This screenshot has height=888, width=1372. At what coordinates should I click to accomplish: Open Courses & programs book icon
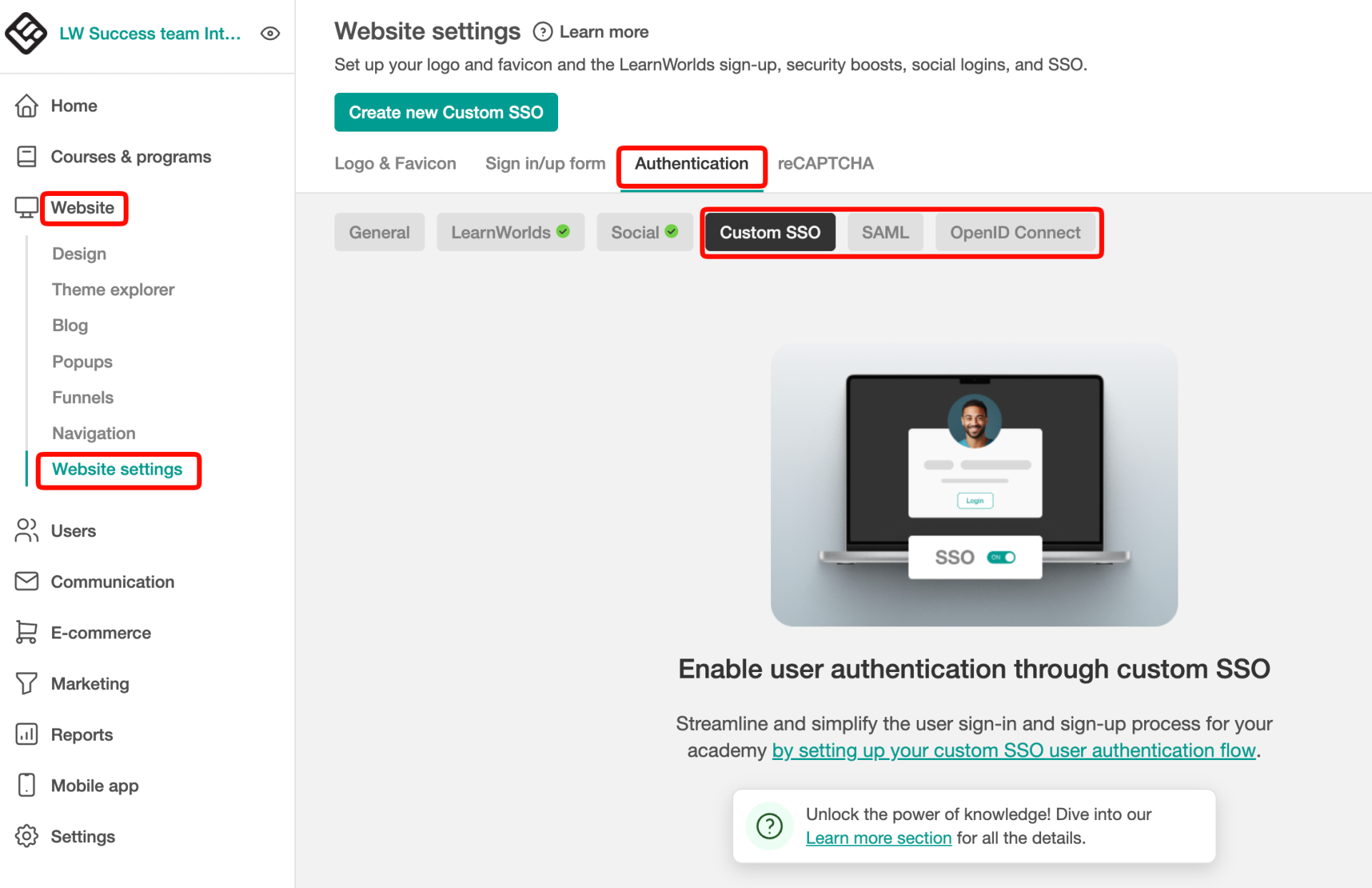(26, 157)
